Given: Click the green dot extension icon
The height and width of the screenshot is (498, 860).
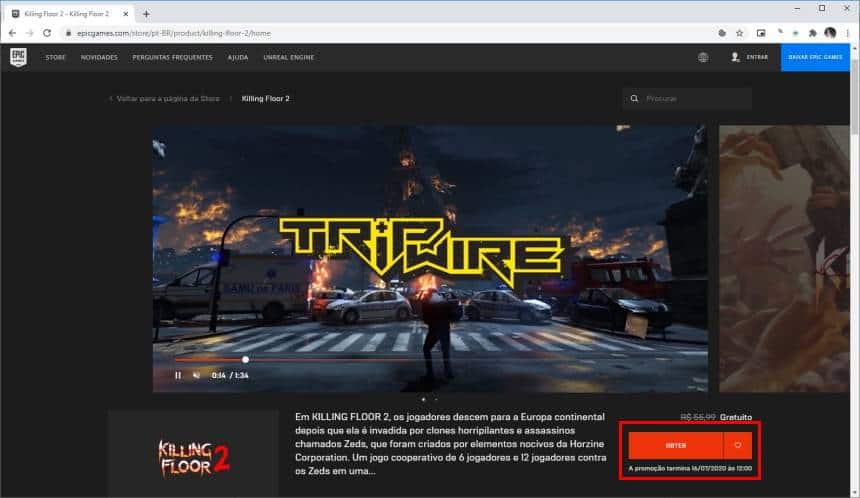Looking at the screenshot, I should [x=795, y=33].
